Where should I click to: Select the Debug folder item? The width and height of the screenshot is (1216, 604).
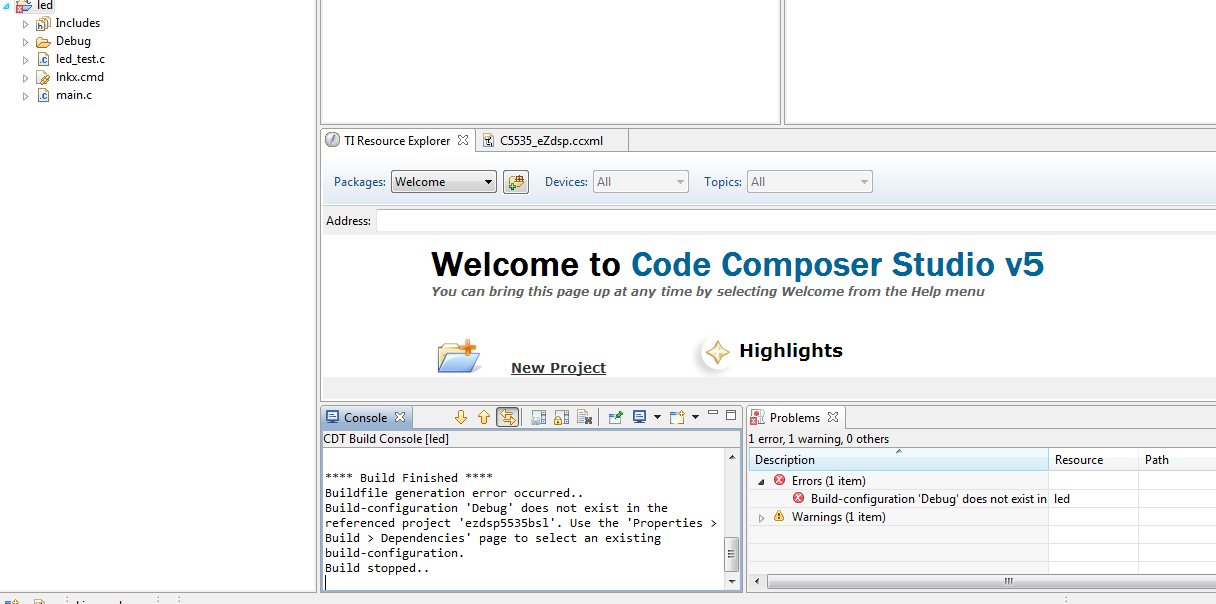73,41
